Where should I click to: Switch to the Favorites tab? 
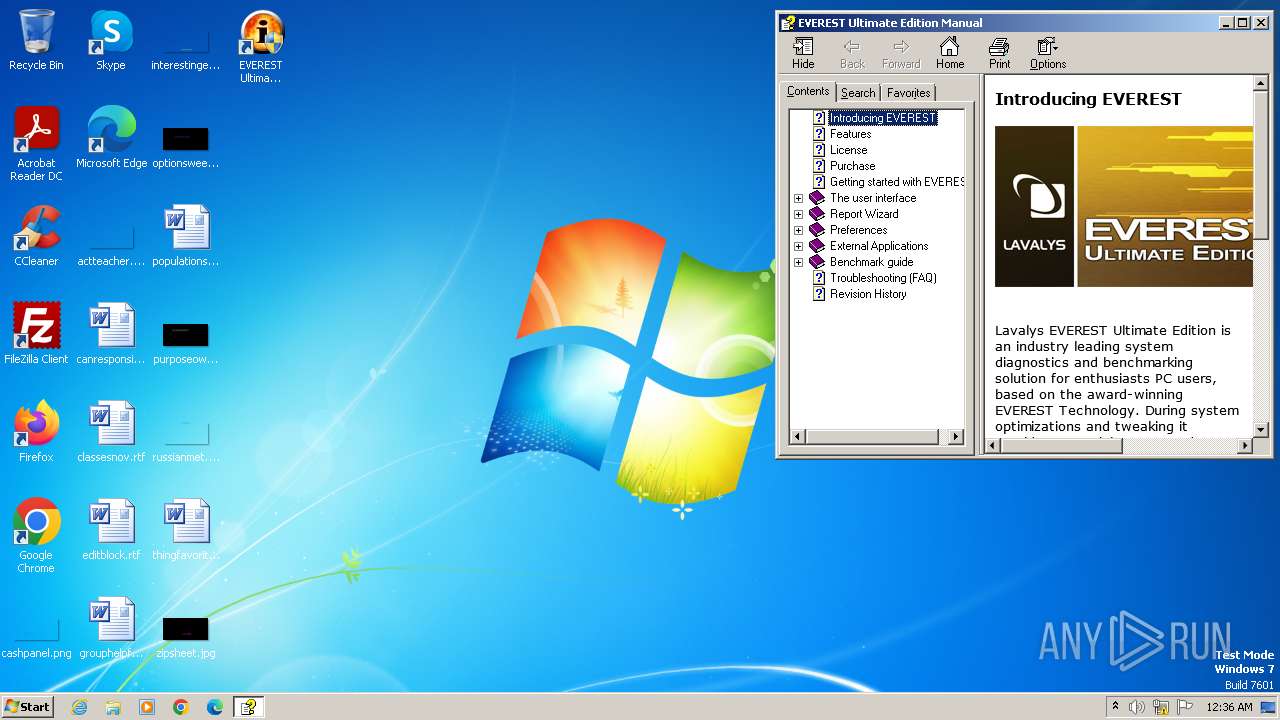pyautogui.click(x=909, y=93)
